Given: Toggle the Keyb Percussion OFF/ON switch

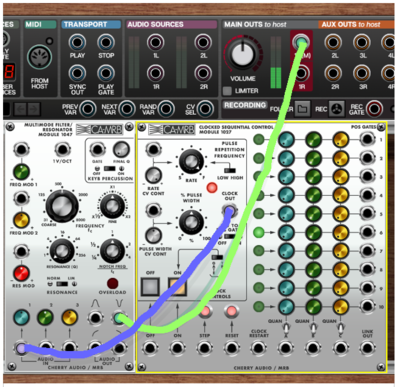Looking at the screenshot, I should coord(109,169).
